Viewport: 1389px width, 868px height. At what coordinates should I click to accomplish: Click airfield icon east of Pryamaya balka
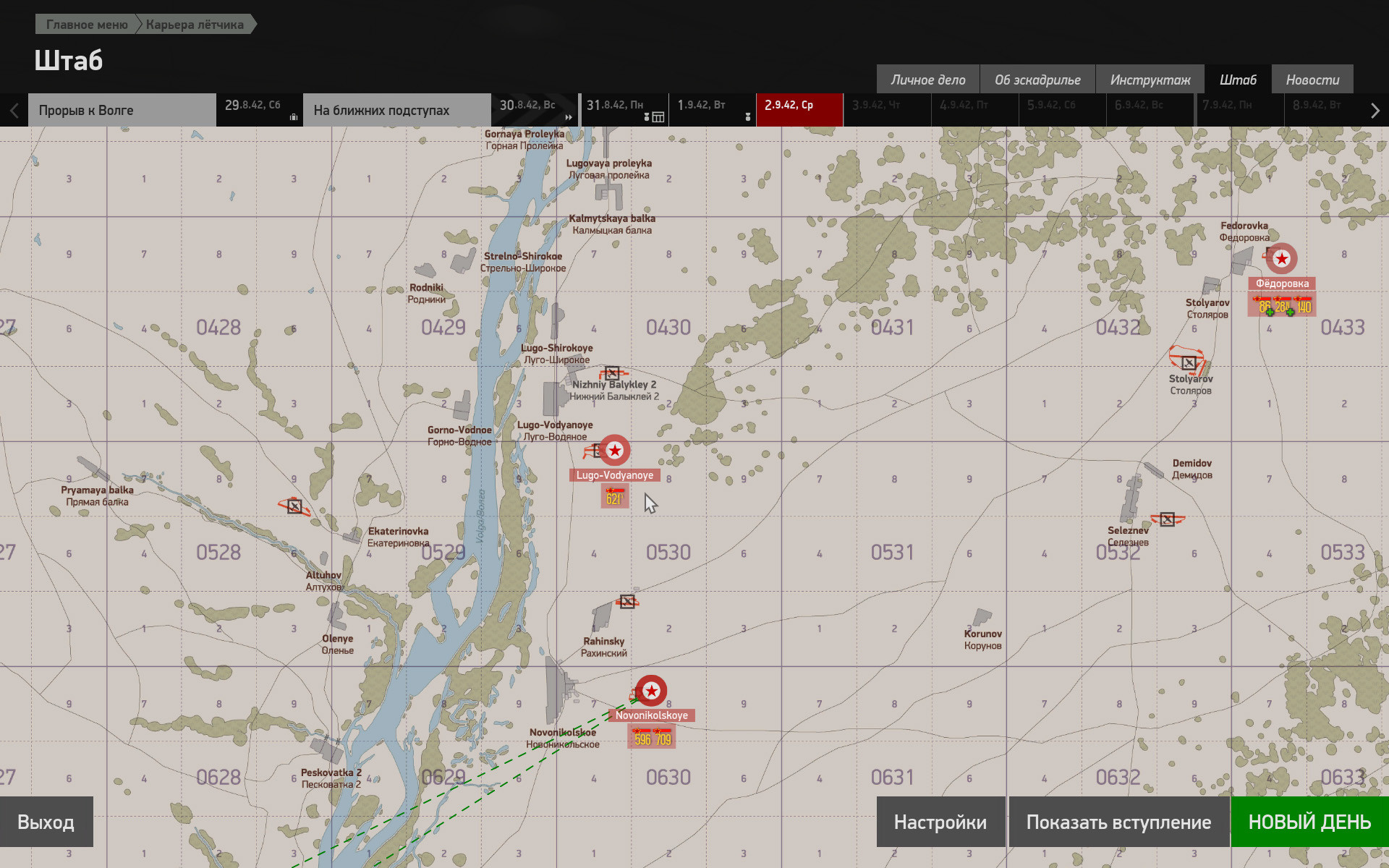(294, 506)
